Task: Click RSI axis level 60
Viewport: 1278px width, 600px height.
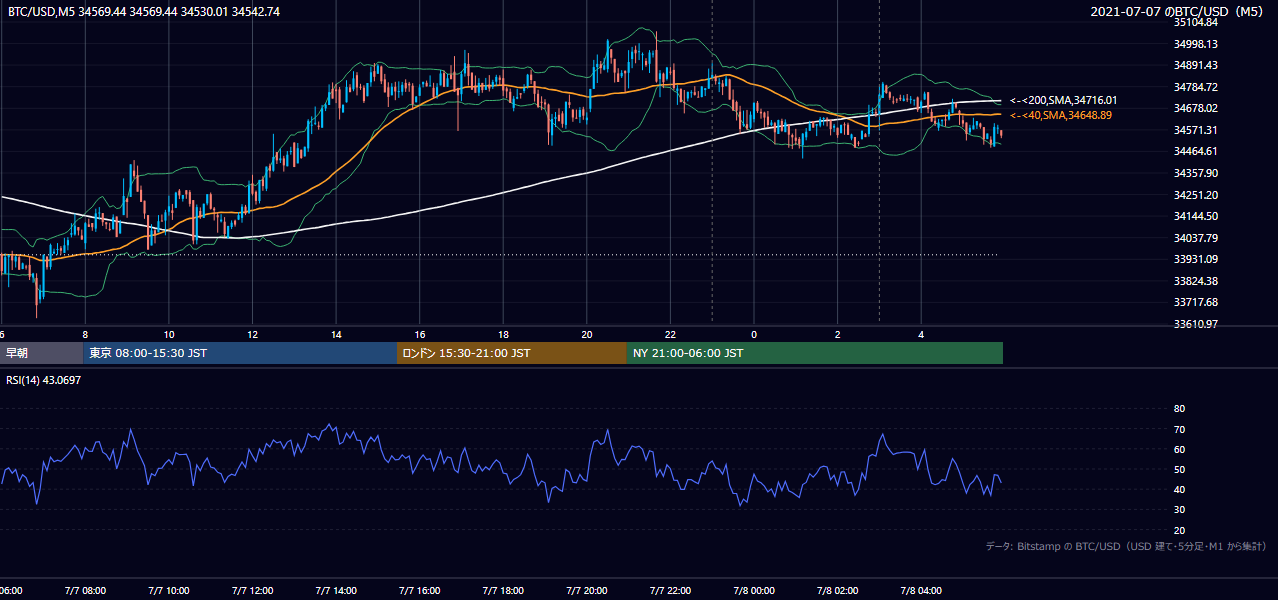Action: pos(1179,449)
